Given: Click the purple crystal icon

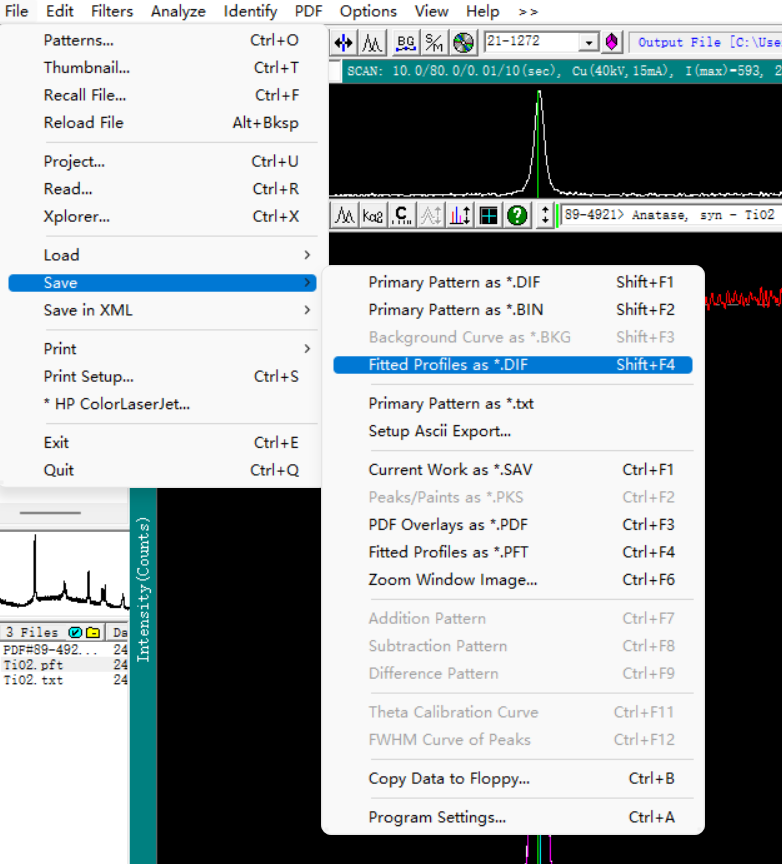Looking at the screenshot, I should [613, 42].
